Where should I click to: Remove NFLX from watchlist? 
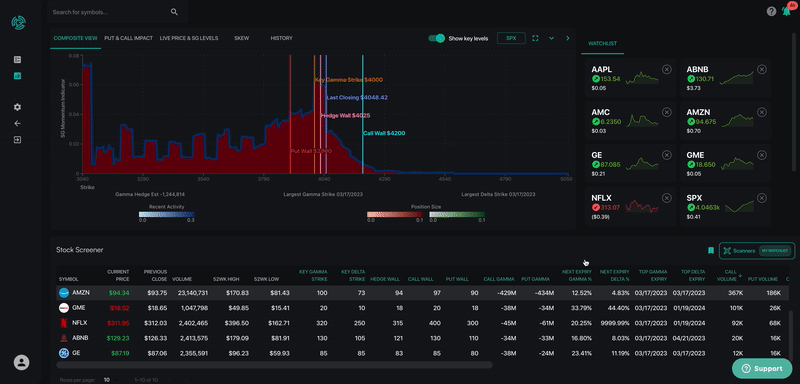pos(666,198)
